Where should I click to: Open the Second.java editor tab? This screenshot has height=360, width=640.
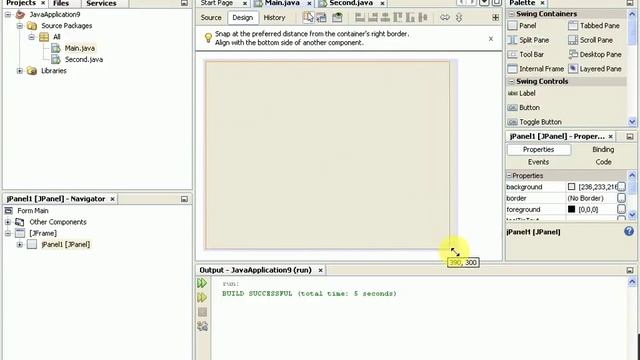(351, 3)
